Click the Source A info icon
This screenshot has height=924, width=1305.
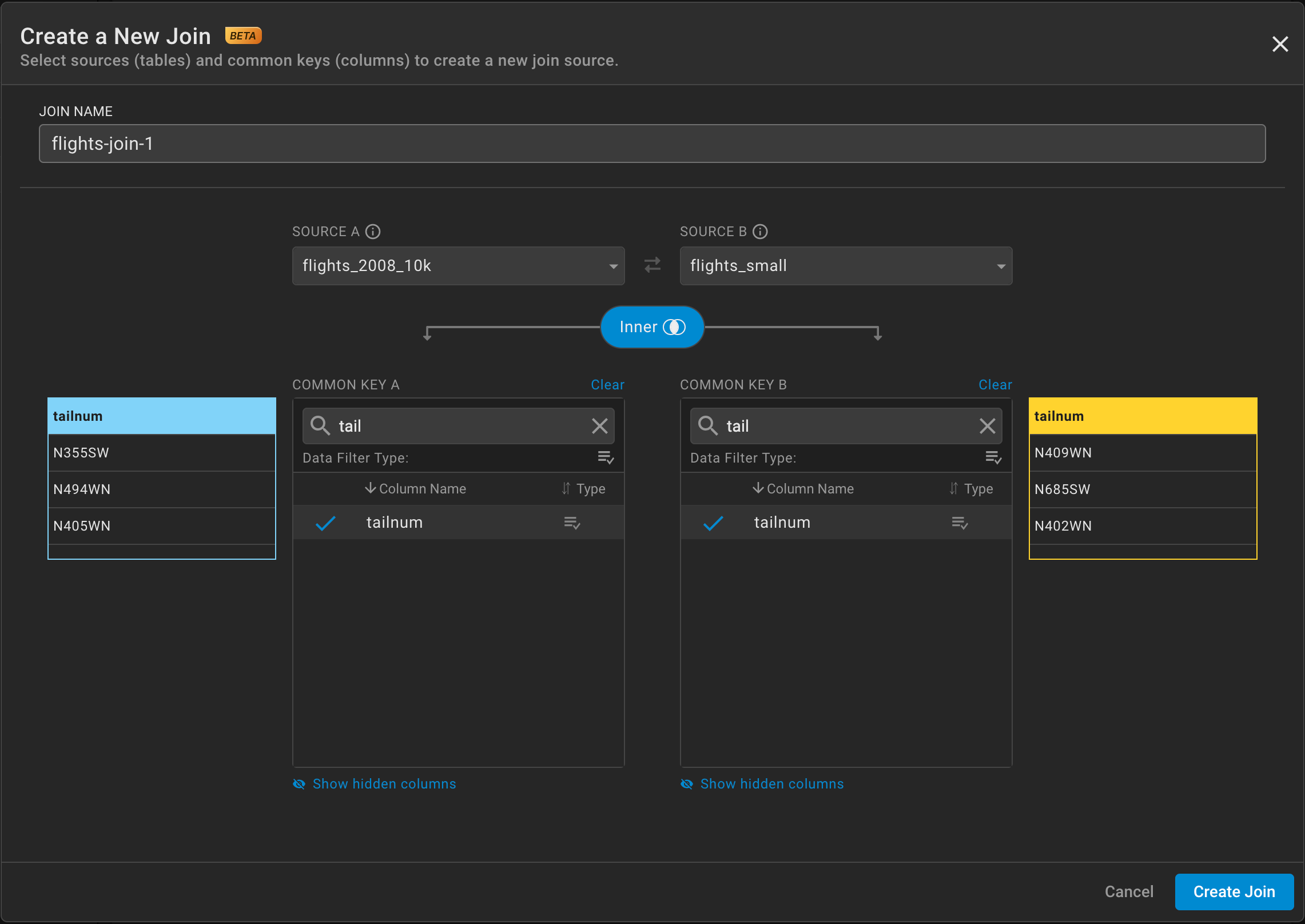pos(373,232)
